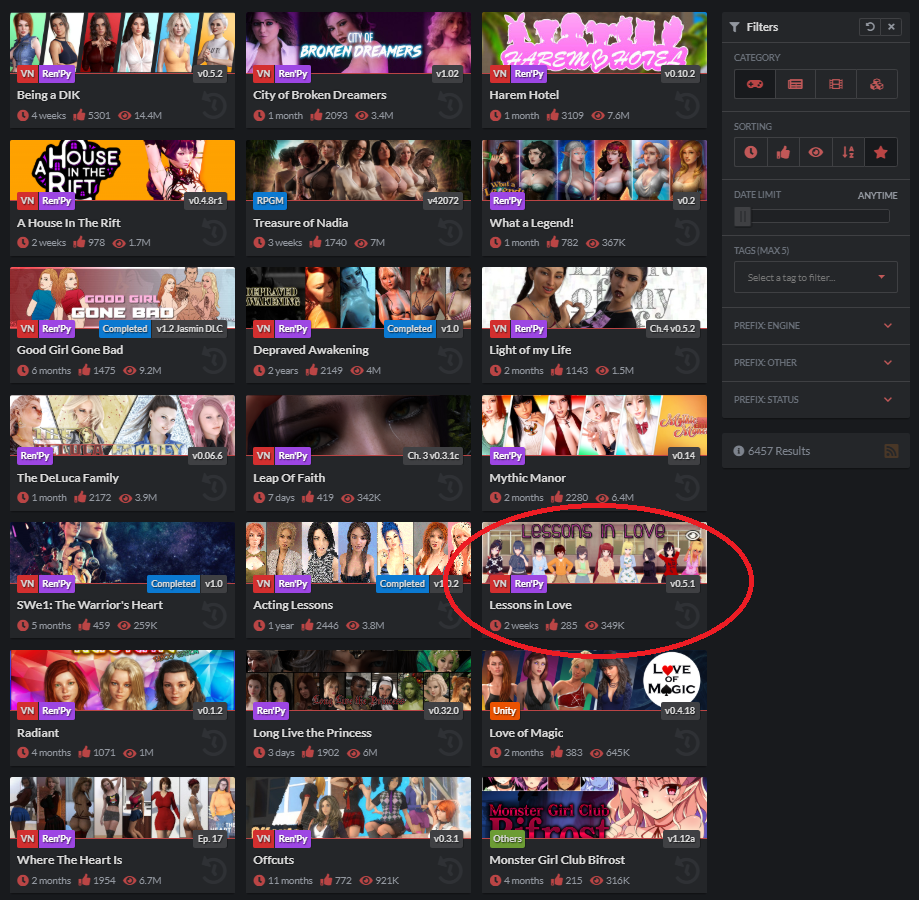Click the ANYTIME date limit value
Viewport: 919px width, 900px height.
(x=877, y=195)
